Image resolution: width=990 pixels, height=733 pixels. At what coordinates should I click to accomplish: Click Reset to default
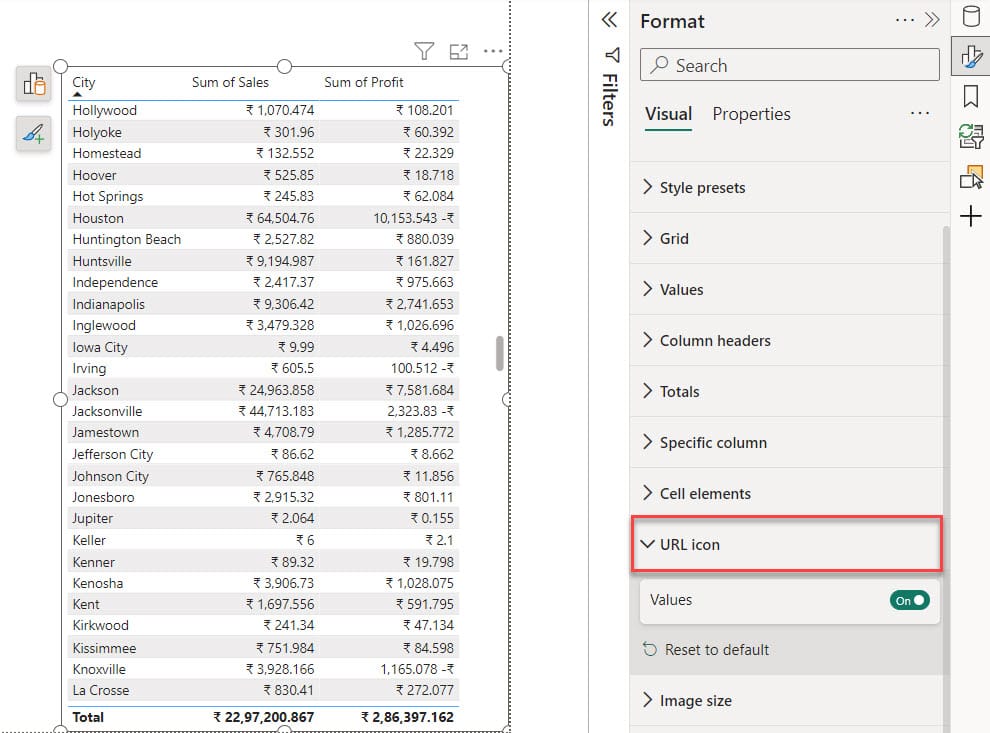tap(717, 650)
